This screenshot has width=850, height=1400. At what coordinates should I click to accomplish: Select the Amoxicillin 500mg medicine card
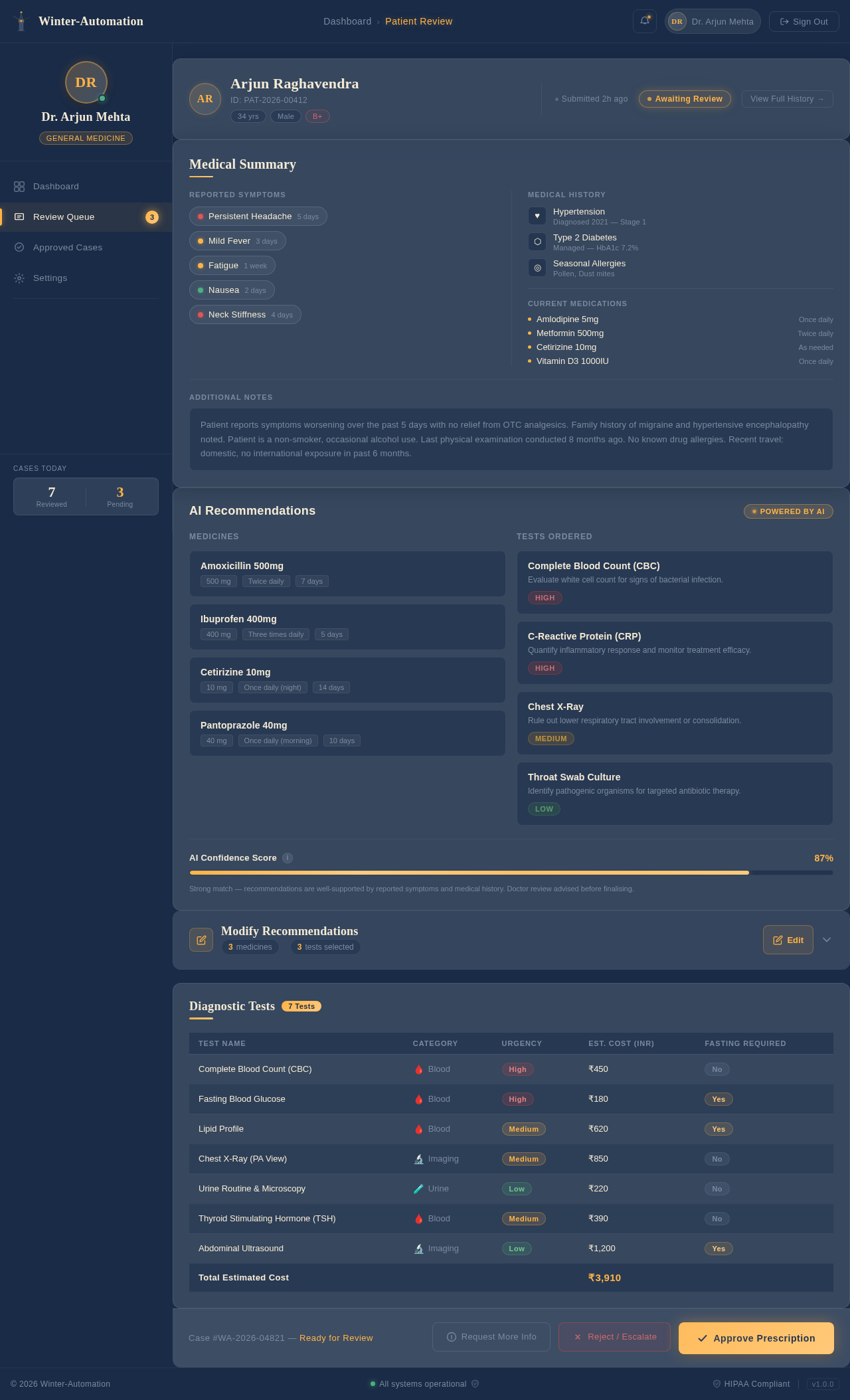click(347, 574)
